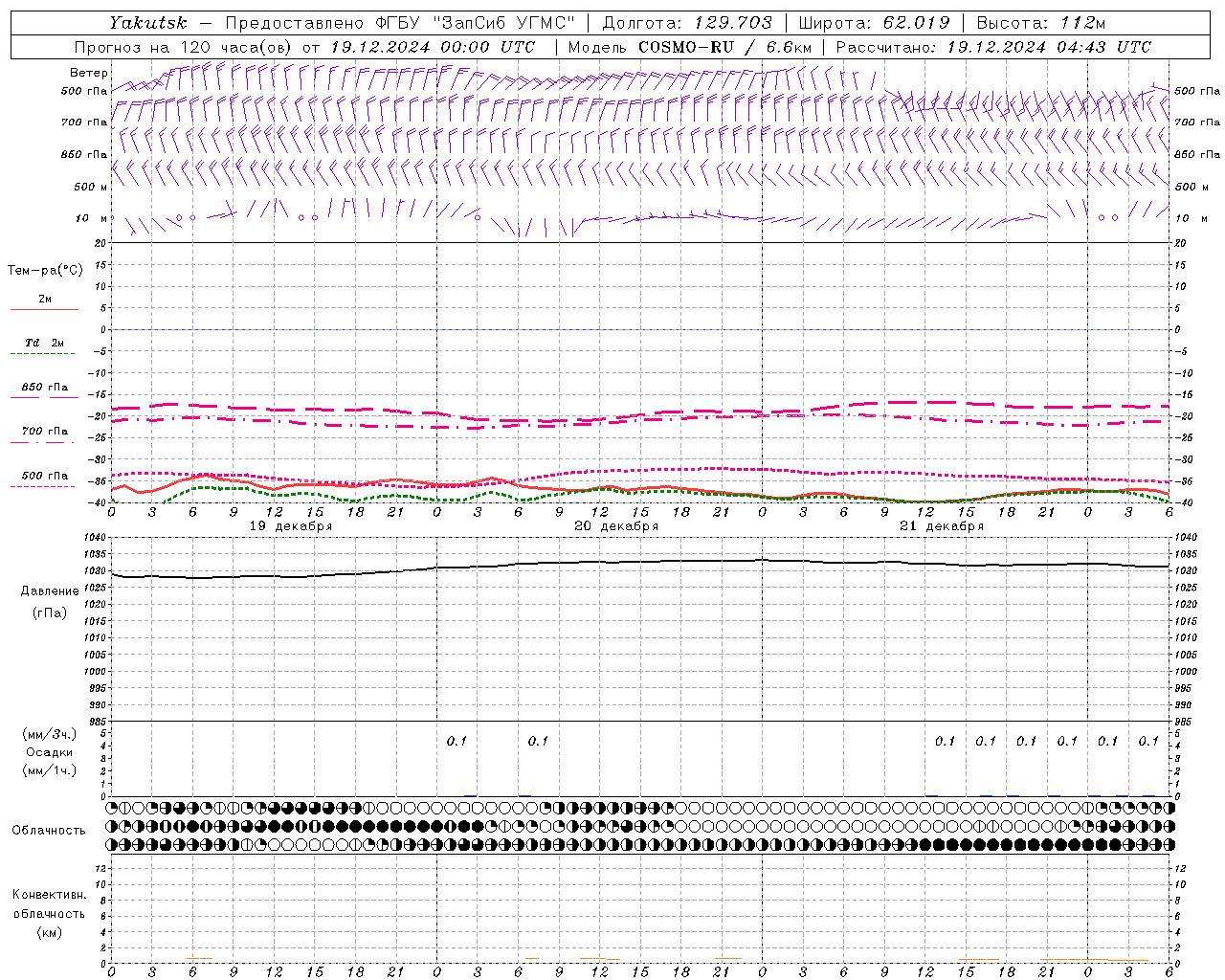Click the "21 декабря" date label
Image resolution: width=1225 pixels, height=980 pixels.
[942, 526]
